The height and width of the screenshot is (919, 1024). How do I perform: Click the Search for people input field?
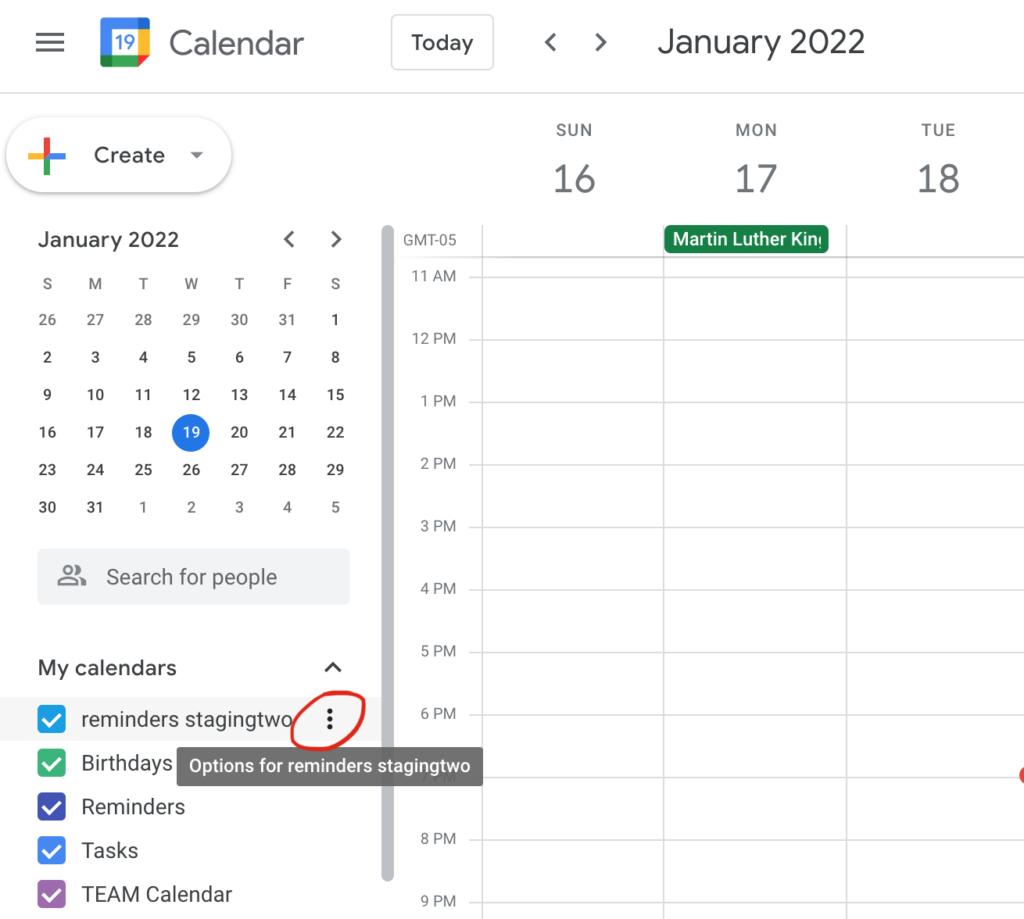click(192, 576)
